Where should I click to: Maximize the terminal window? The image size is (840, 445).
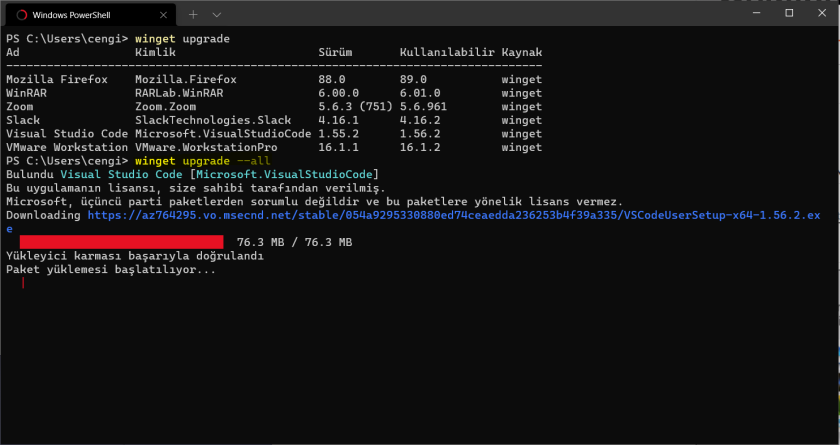[x=789, y=13]
